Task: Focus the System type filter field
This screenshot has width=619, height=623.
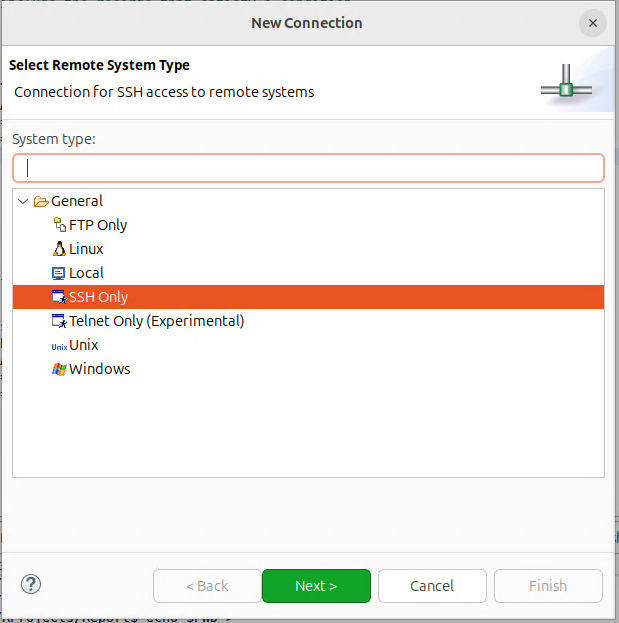Action: pyautogui.click(x=308, y=168)
